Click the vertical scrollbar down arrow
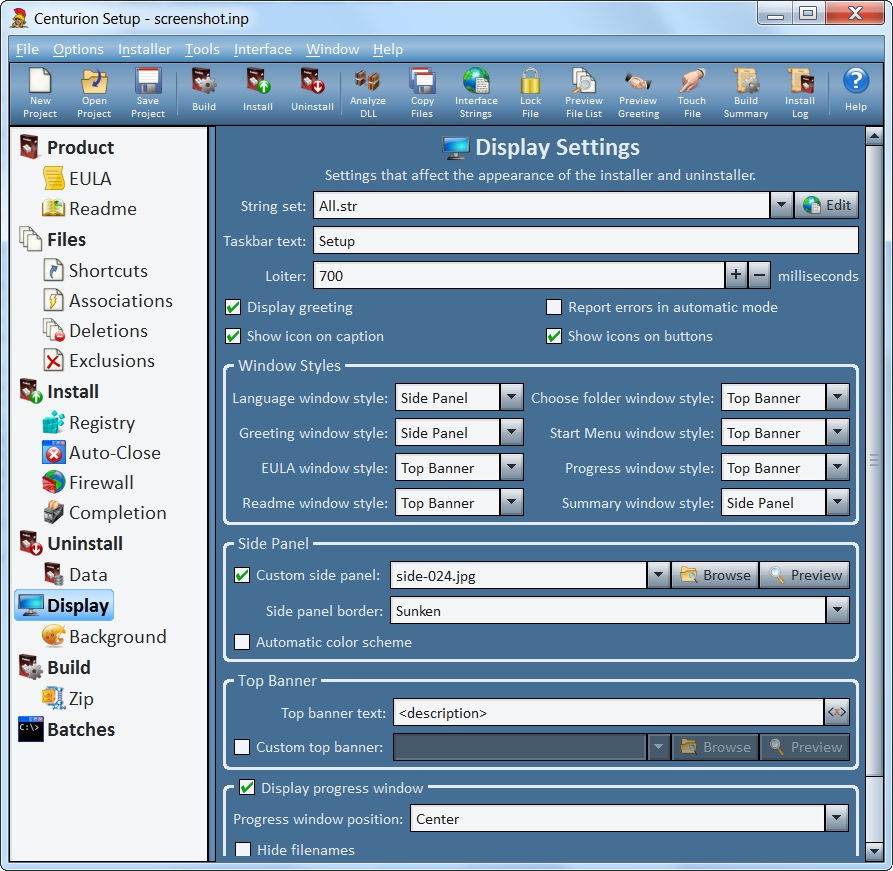The height and width of the screenshot is (871, 893). click(874, 852)
